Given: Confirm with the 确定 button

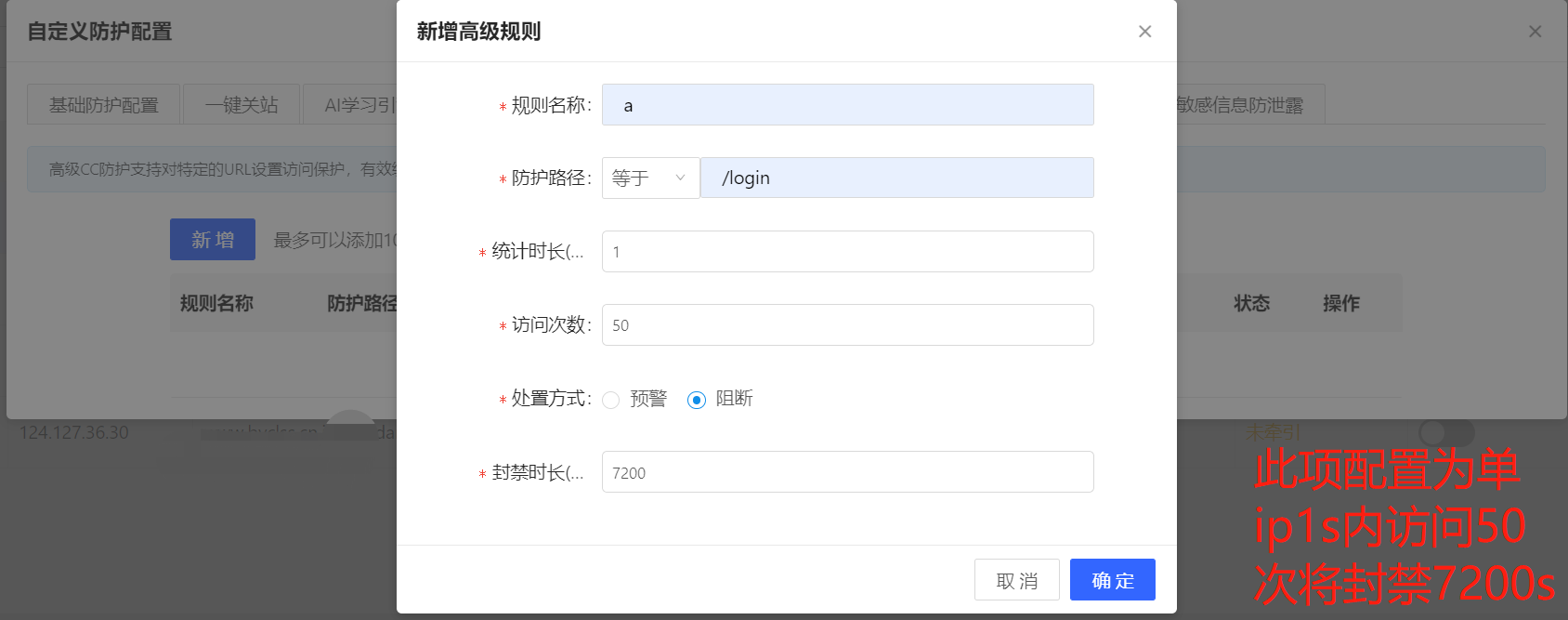Looking at the screenshot, I should pyautogui.click(x=1112, y=580).
